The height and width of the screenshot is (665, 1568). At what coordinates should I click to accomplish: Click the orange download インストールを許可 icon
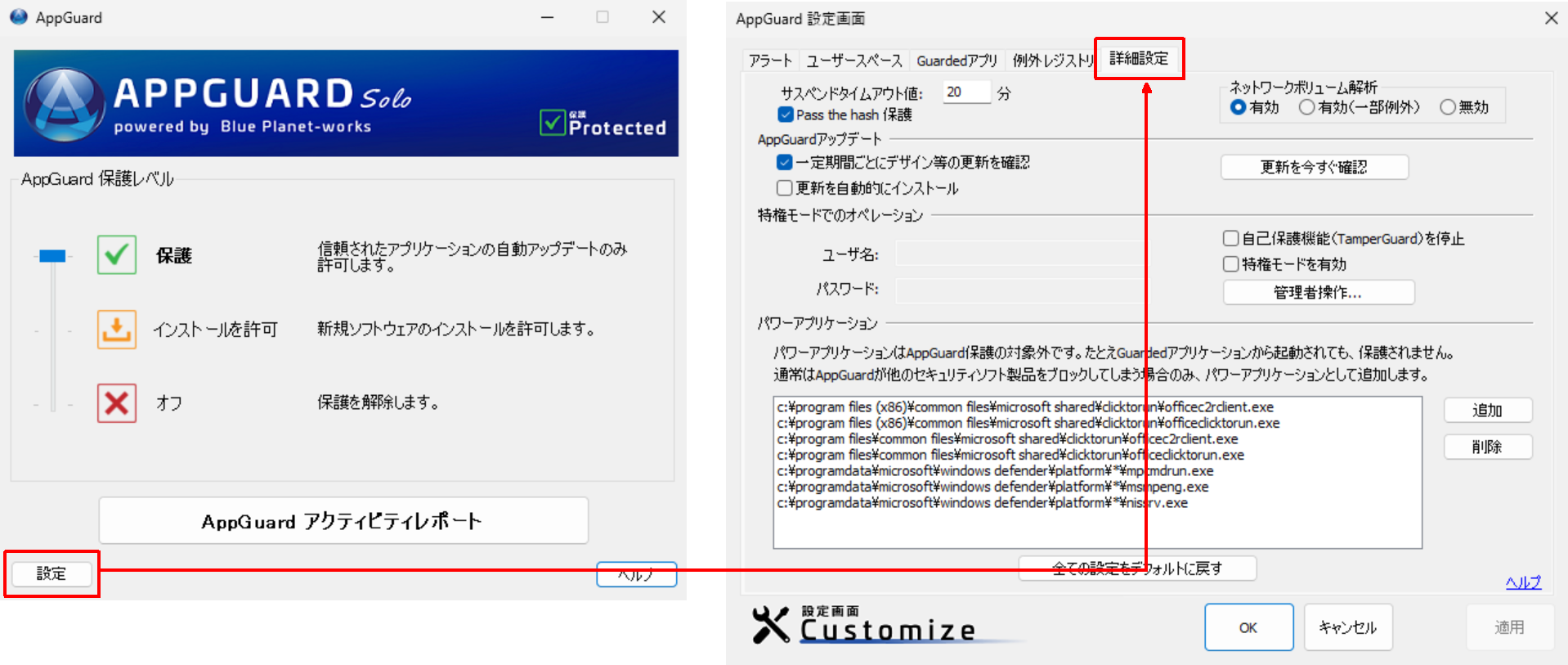coord(117,329)
